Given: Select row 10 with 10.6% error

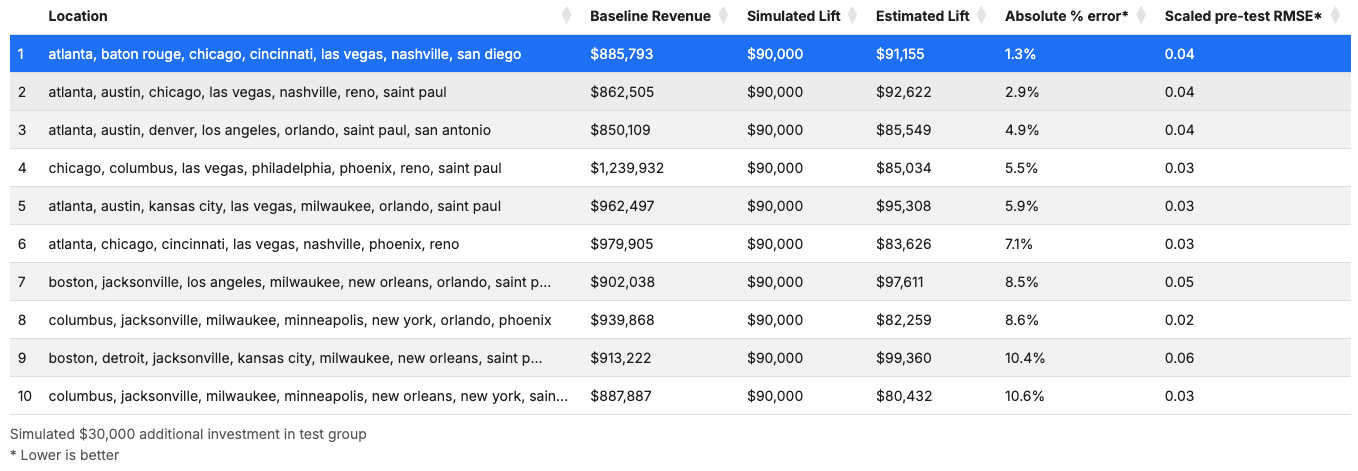Looking at the screenshot, I should click(x=679, y=396).
